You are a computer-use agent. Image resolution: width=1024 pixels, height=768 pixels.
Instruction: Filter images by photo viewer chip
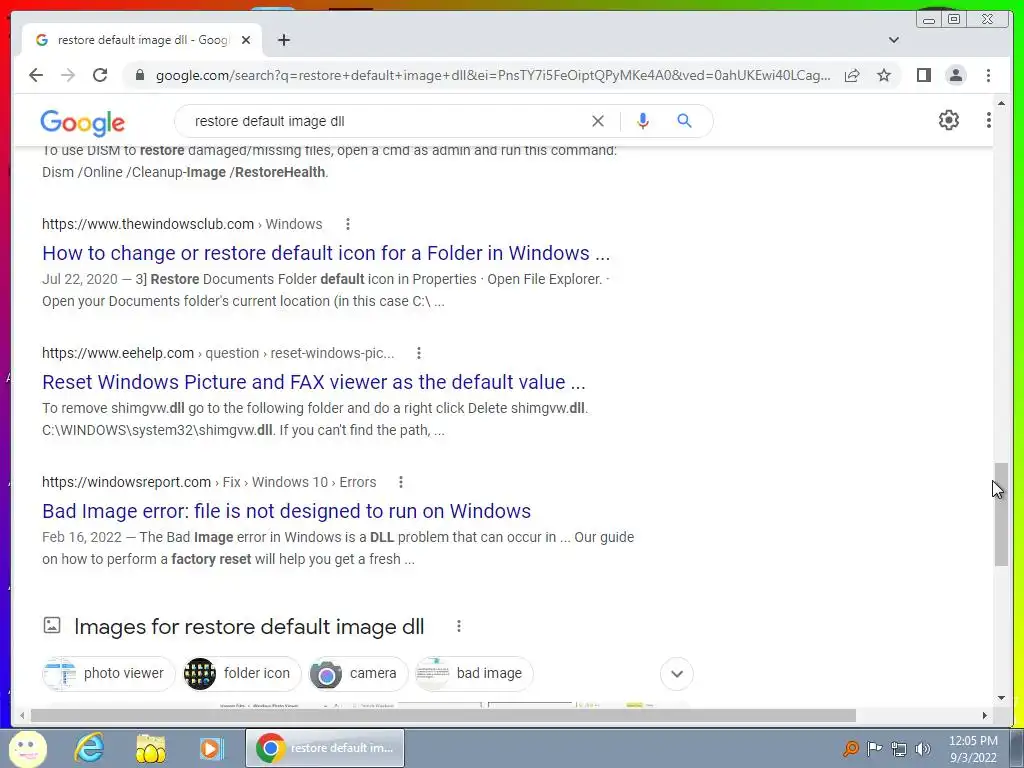[108, 673]
